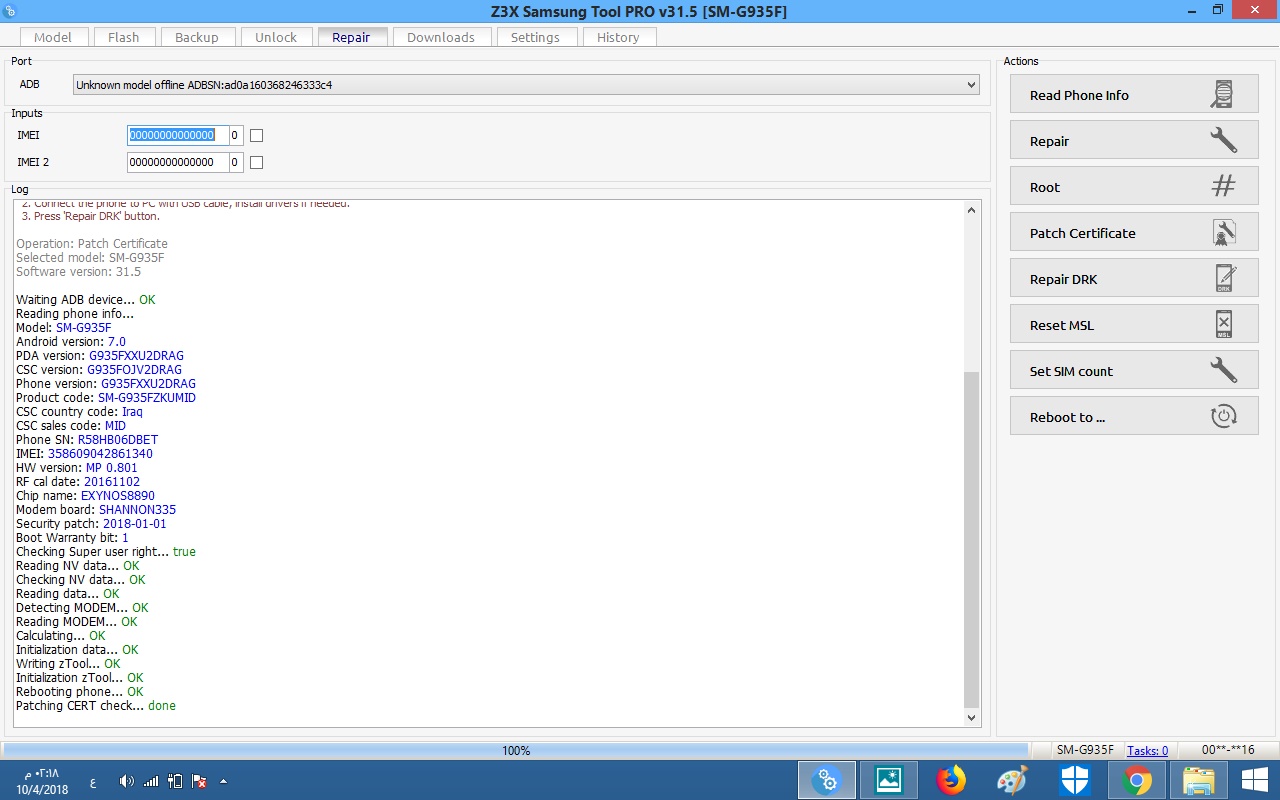Click the 00**-**16 status entry
The image size is (1280, 800).
(x=1228, y=750)
